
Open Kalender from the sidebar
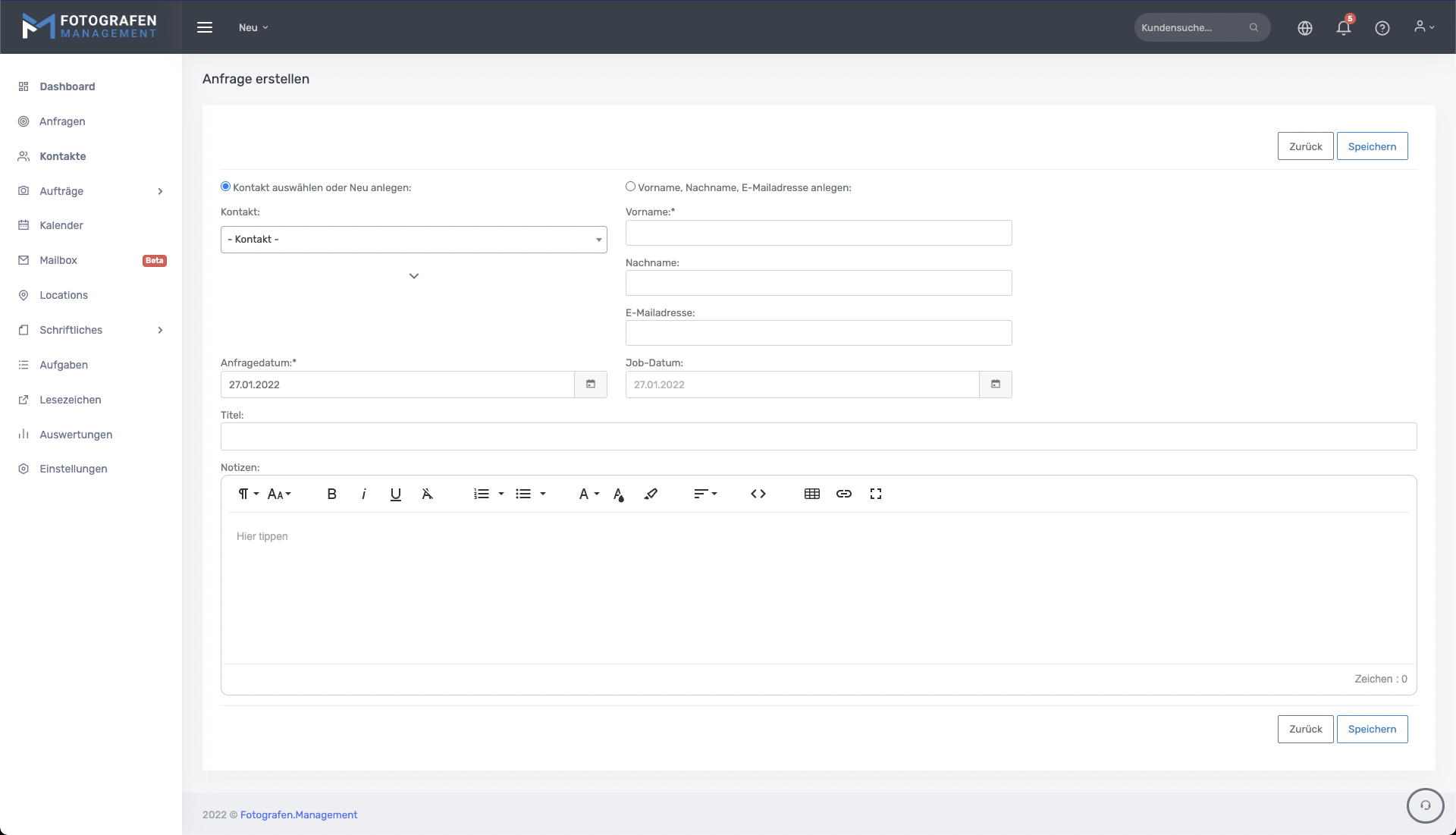pyautogui.click(x=61, y=225)
